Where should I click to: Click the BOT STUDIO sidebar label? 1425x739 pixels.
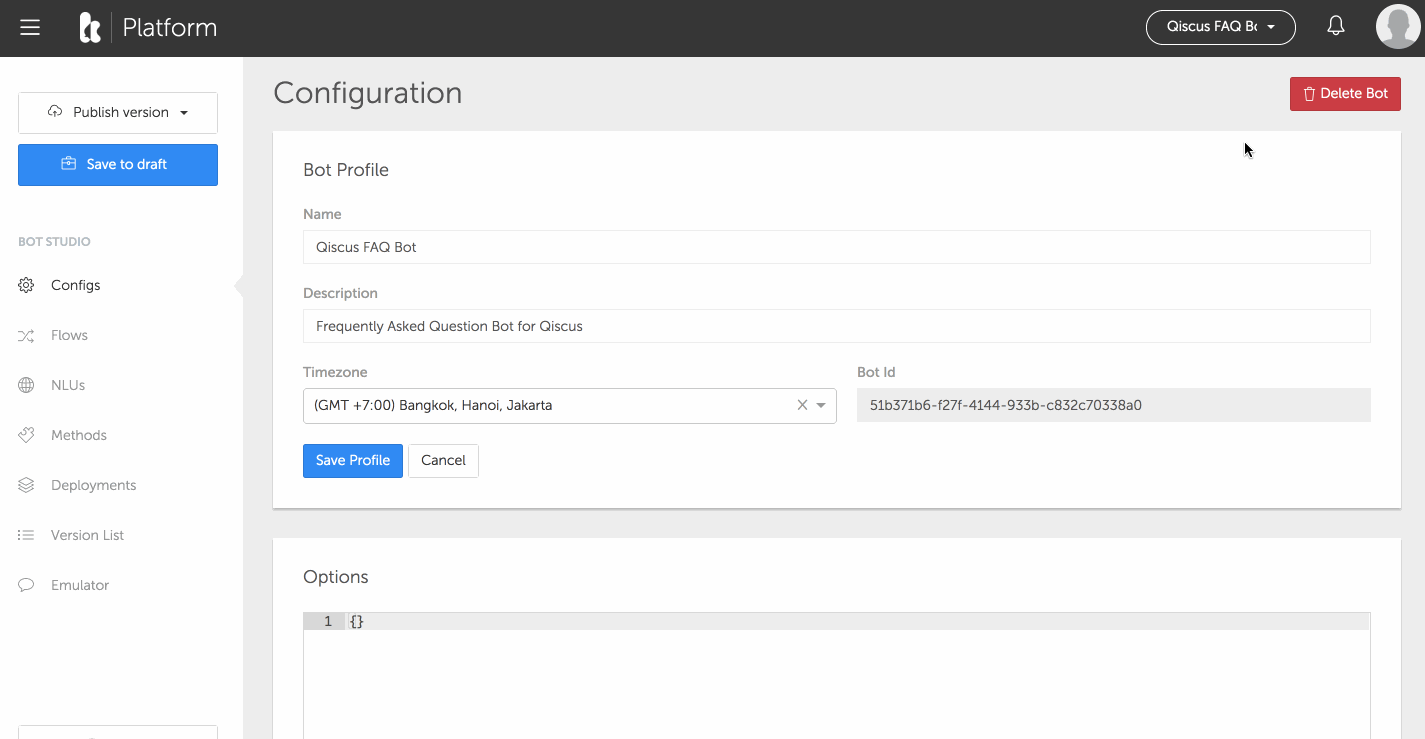(54, 242)
